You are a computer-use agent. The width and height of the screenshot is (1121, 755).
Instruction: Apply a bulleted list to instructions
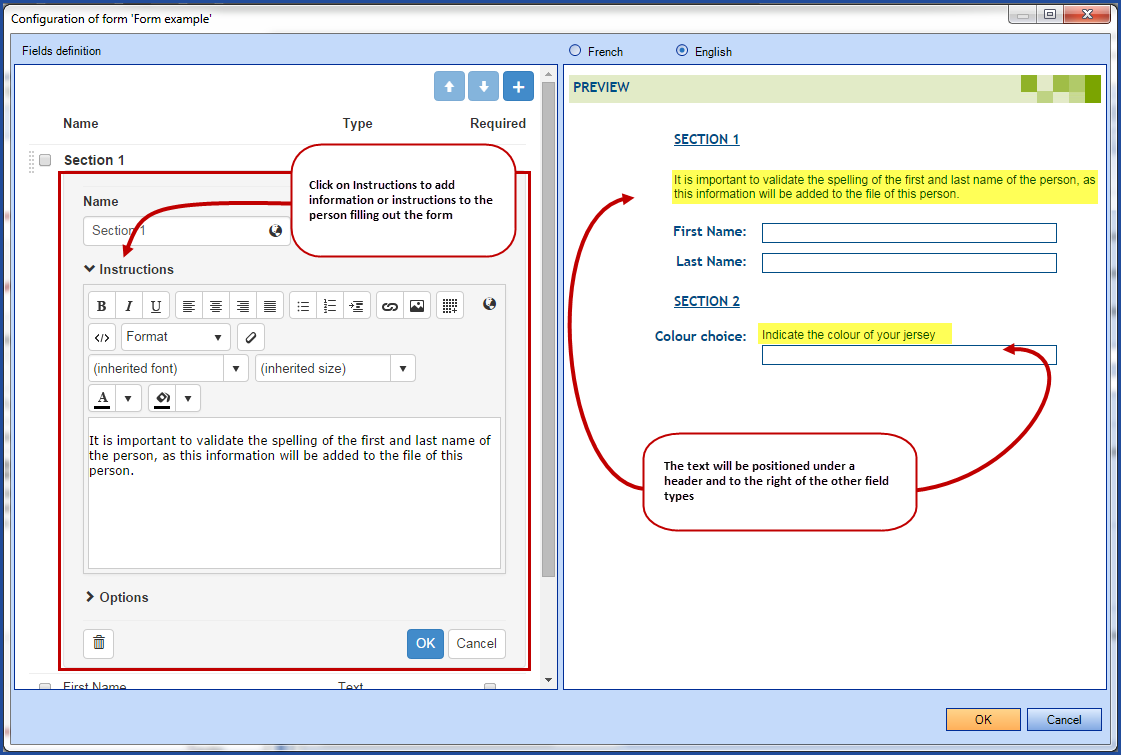(303, 305)
